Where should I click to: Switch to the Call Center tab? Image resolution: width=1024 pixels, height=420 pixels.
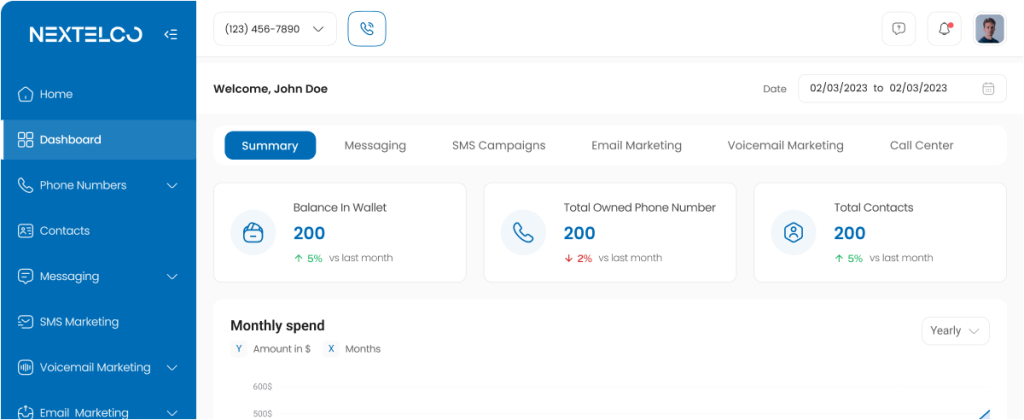(921, 145)
